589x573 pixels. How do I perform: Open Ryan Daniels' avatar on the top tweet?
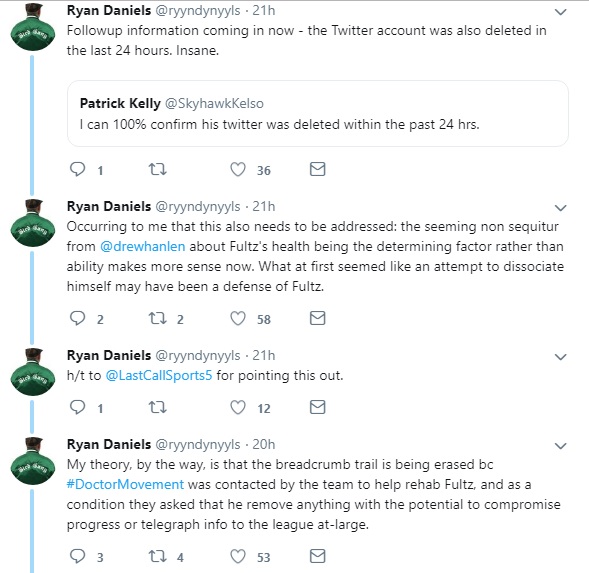(x=33, y=27)
